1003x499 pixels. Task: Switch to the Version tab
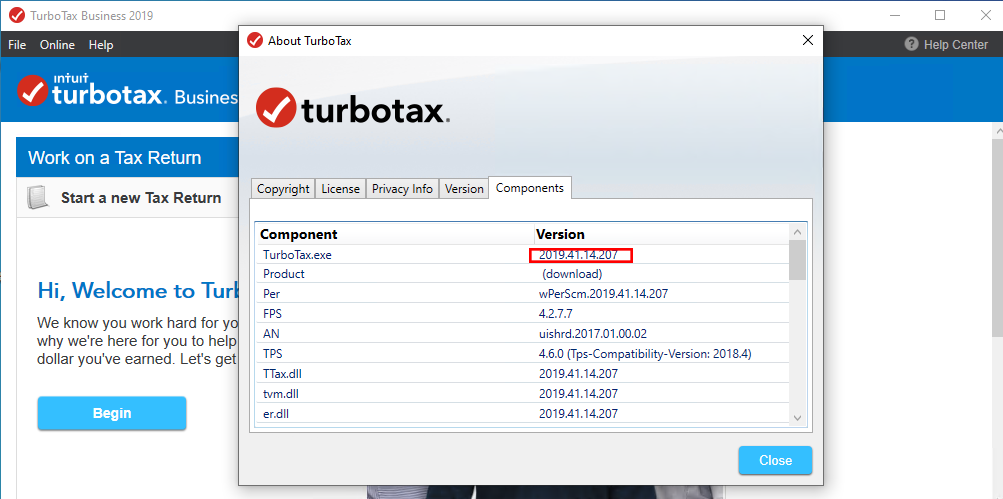pyautogui.click(x=464, y=189)
